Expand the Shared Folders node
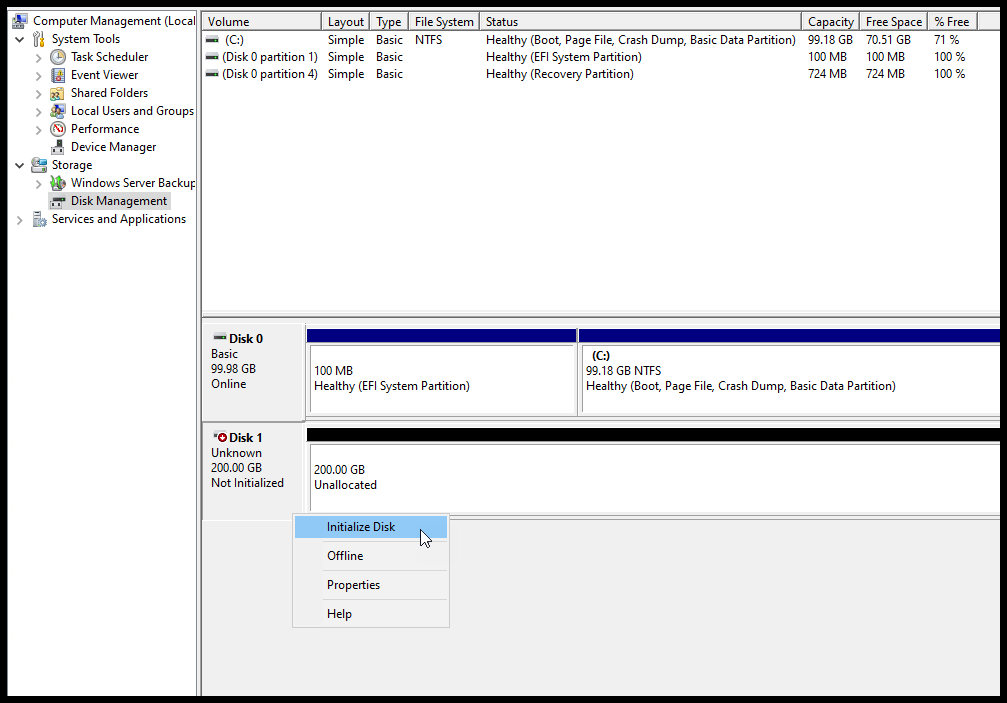Screen dimensions: 1007x703 pyautogui.click(x=39, y=94)
